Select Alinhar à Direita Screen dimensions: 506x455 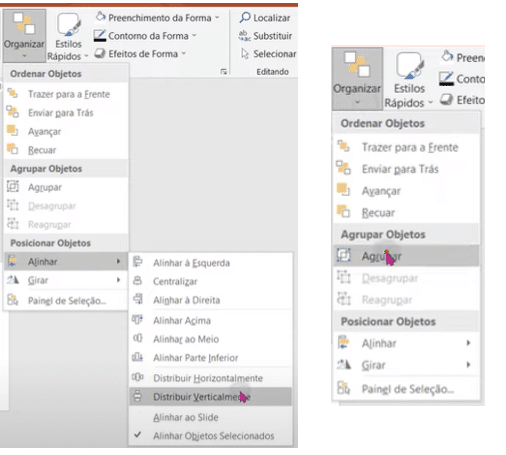(x=211, y=300)
